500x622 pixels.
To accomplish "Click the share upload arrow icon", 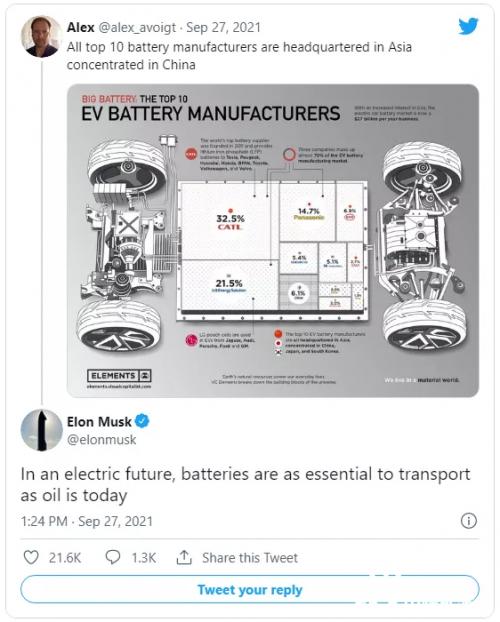I will coord(184,557).
